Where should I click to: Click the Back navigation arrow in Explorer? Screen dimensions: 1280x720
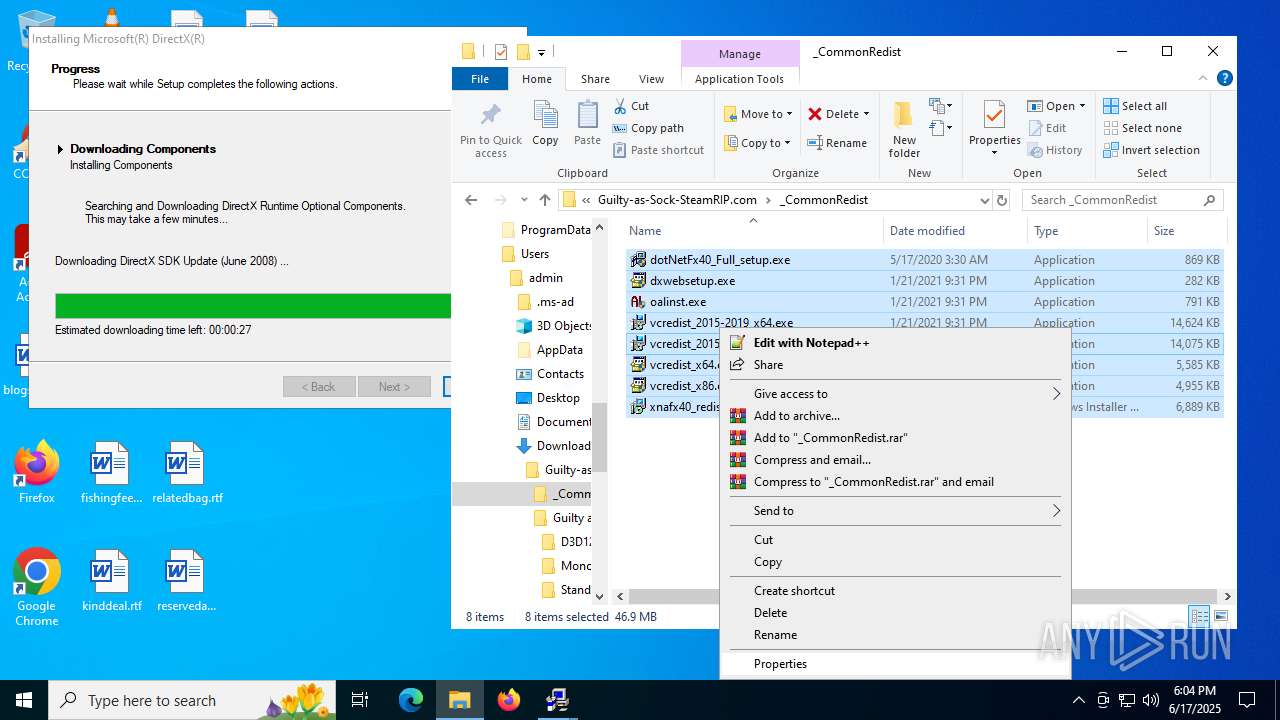tap(471, 200)
